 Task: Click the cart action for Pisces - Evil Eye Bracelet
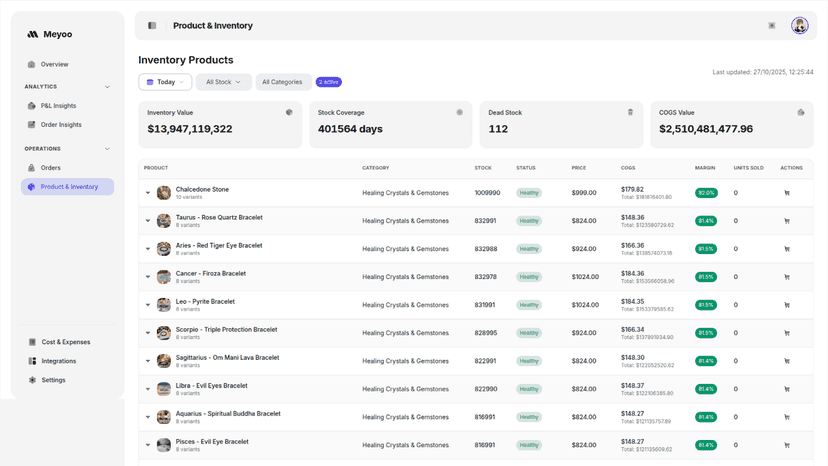click(x=787, y=445)
